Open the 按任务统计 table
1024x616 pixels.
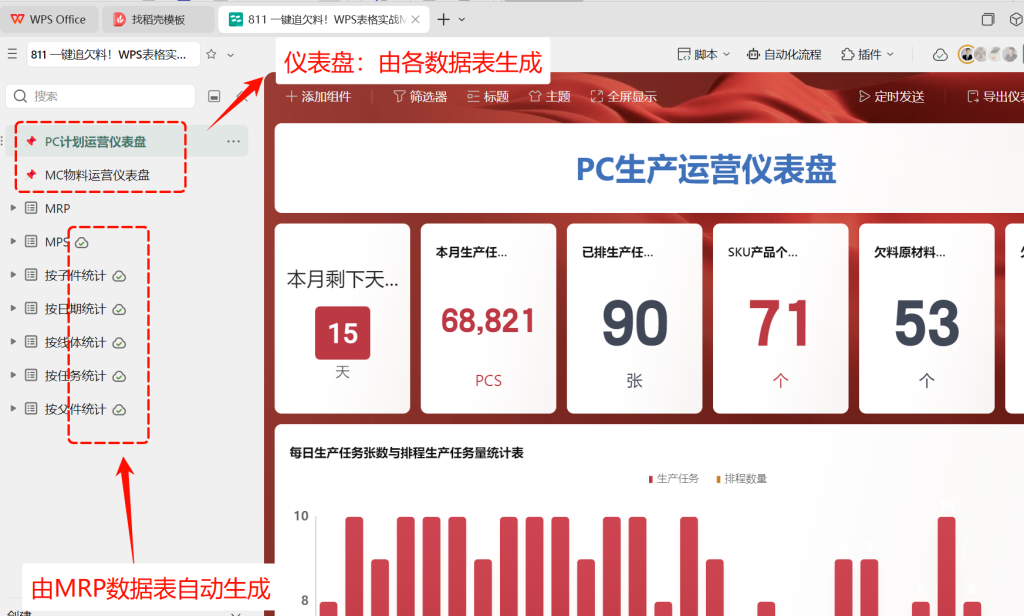point(75,376)
